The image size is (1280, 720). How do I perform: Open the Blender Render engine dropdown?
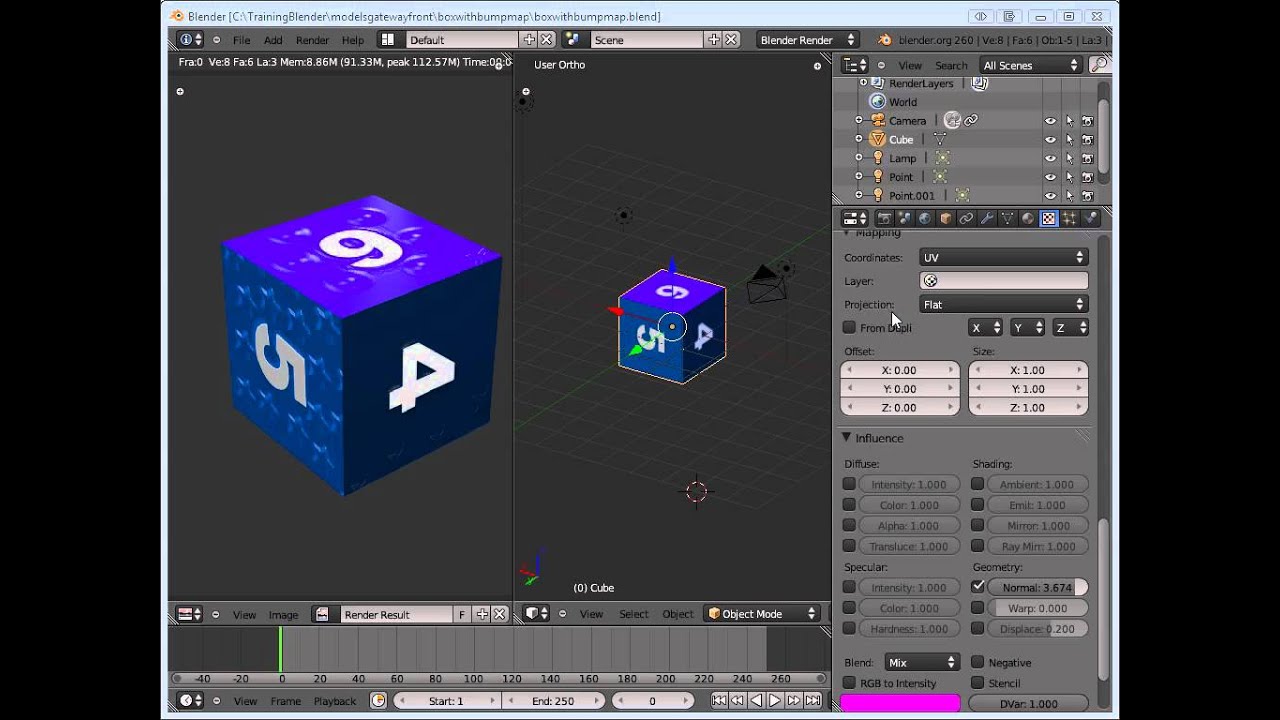point(808,40)
